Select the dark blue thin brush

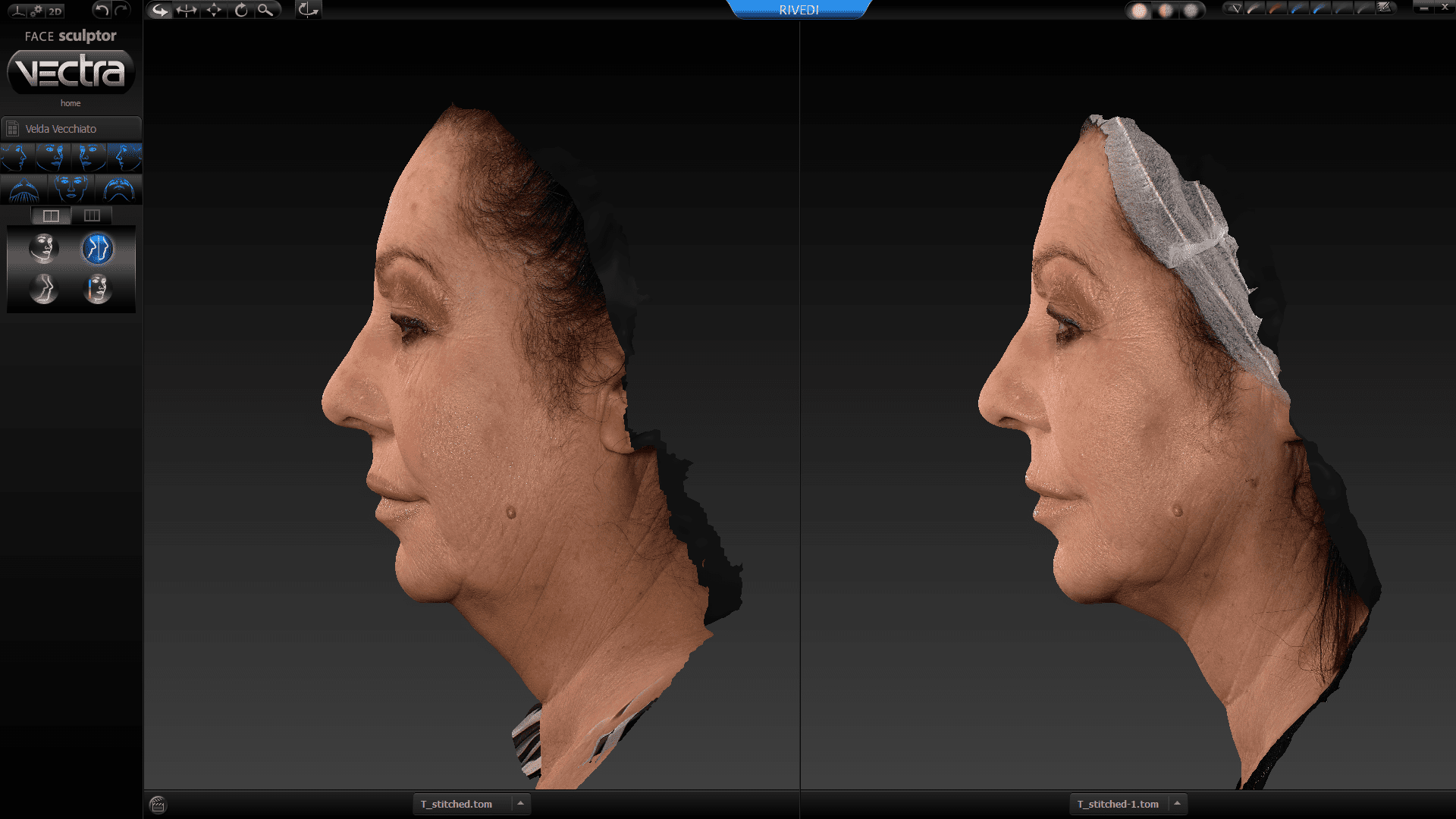(1342, 8)
